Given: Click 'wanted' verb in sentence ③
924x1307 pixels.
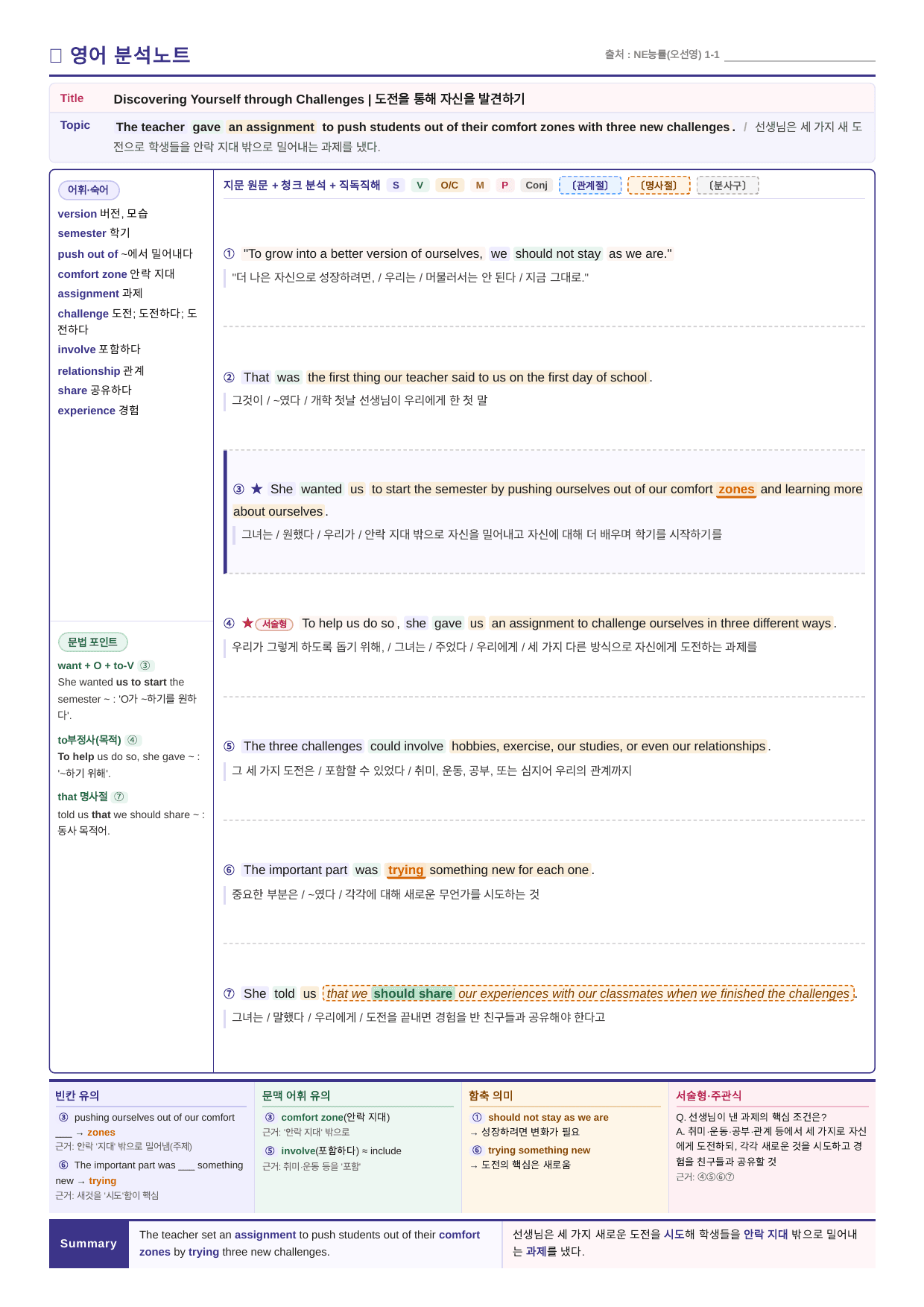Looking at the screenshot, I should [x=321, y=490].
